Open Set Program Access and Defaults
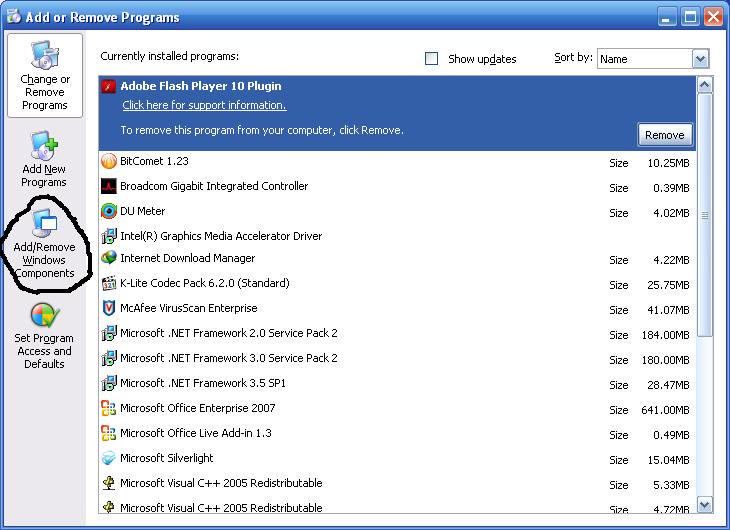 [44, 336]
